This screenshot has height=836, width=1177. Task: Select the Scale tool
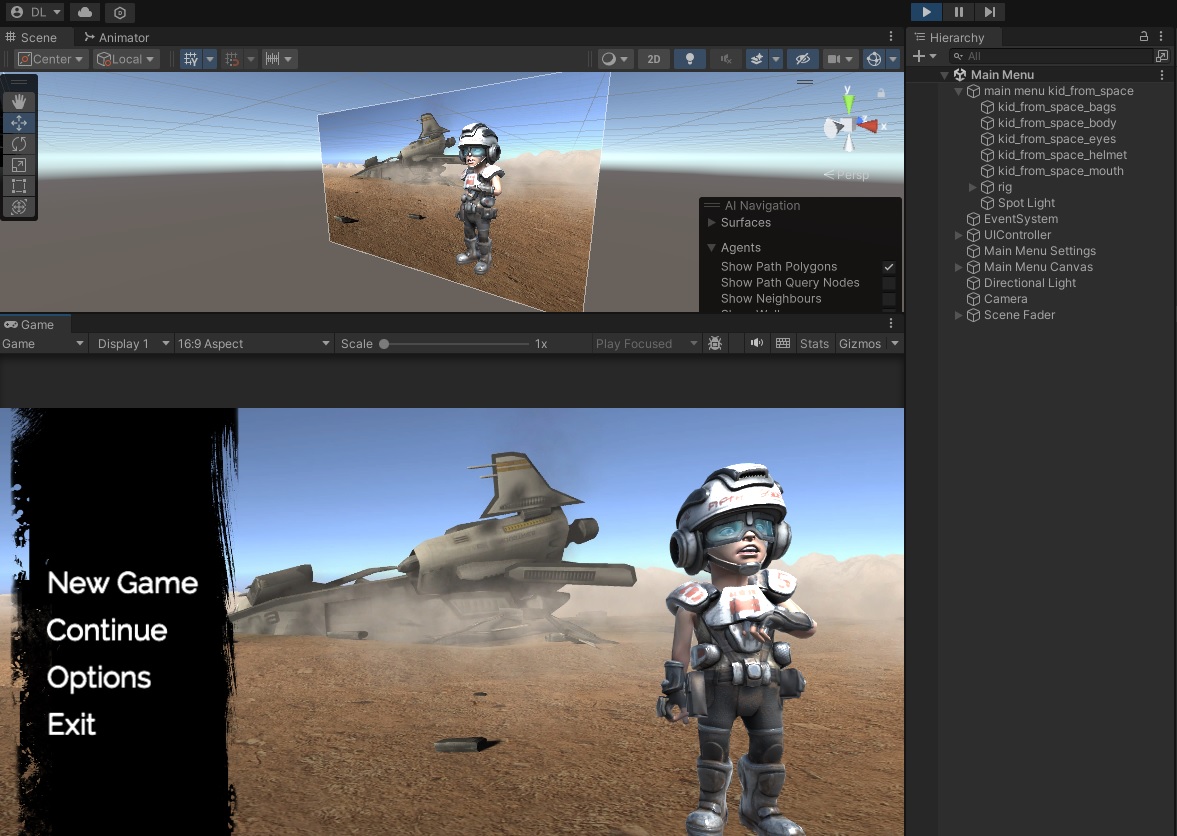(18, 164)
